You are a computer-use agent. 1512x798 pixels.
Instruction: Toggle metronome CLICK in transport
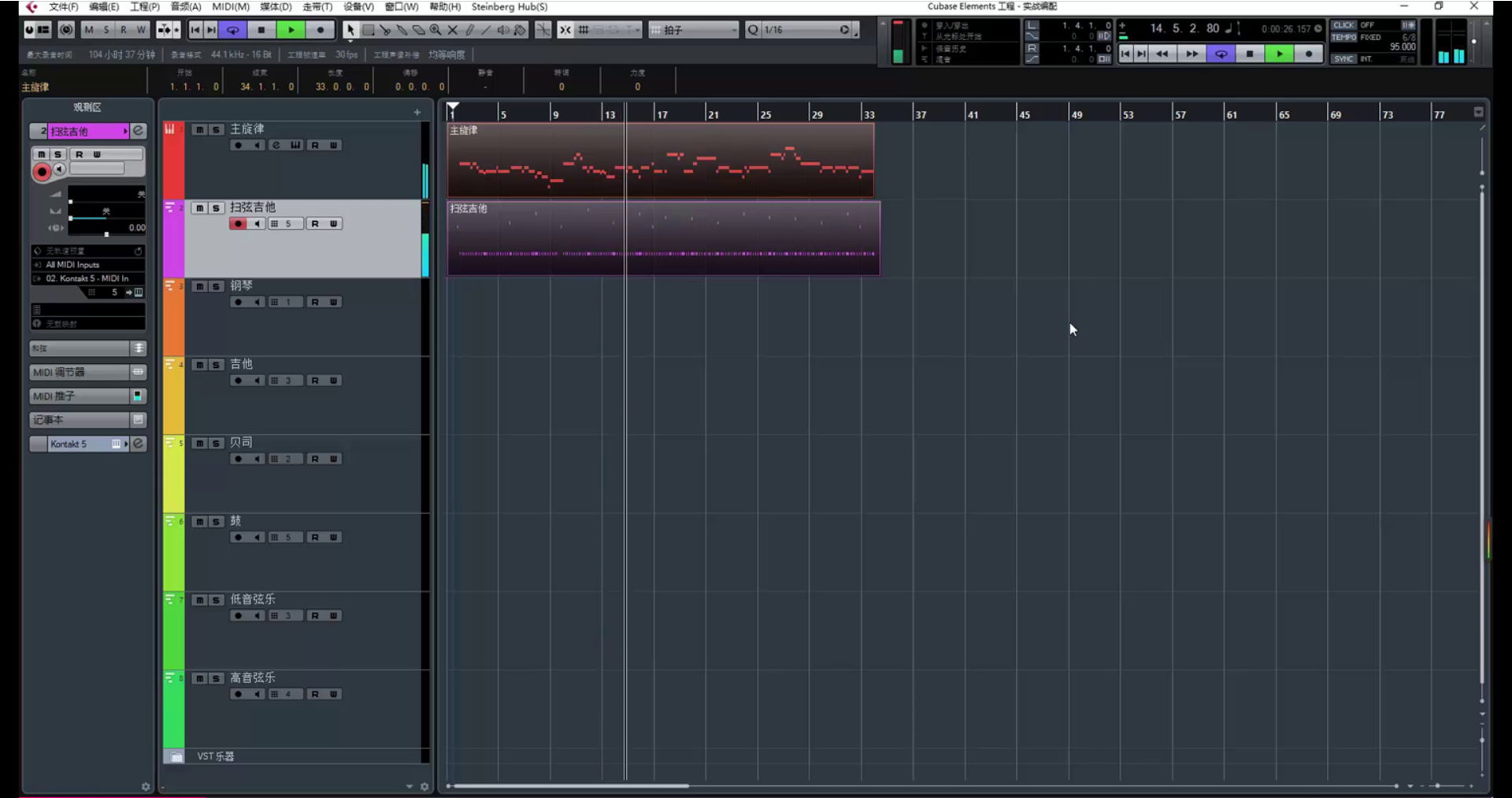1343,25
